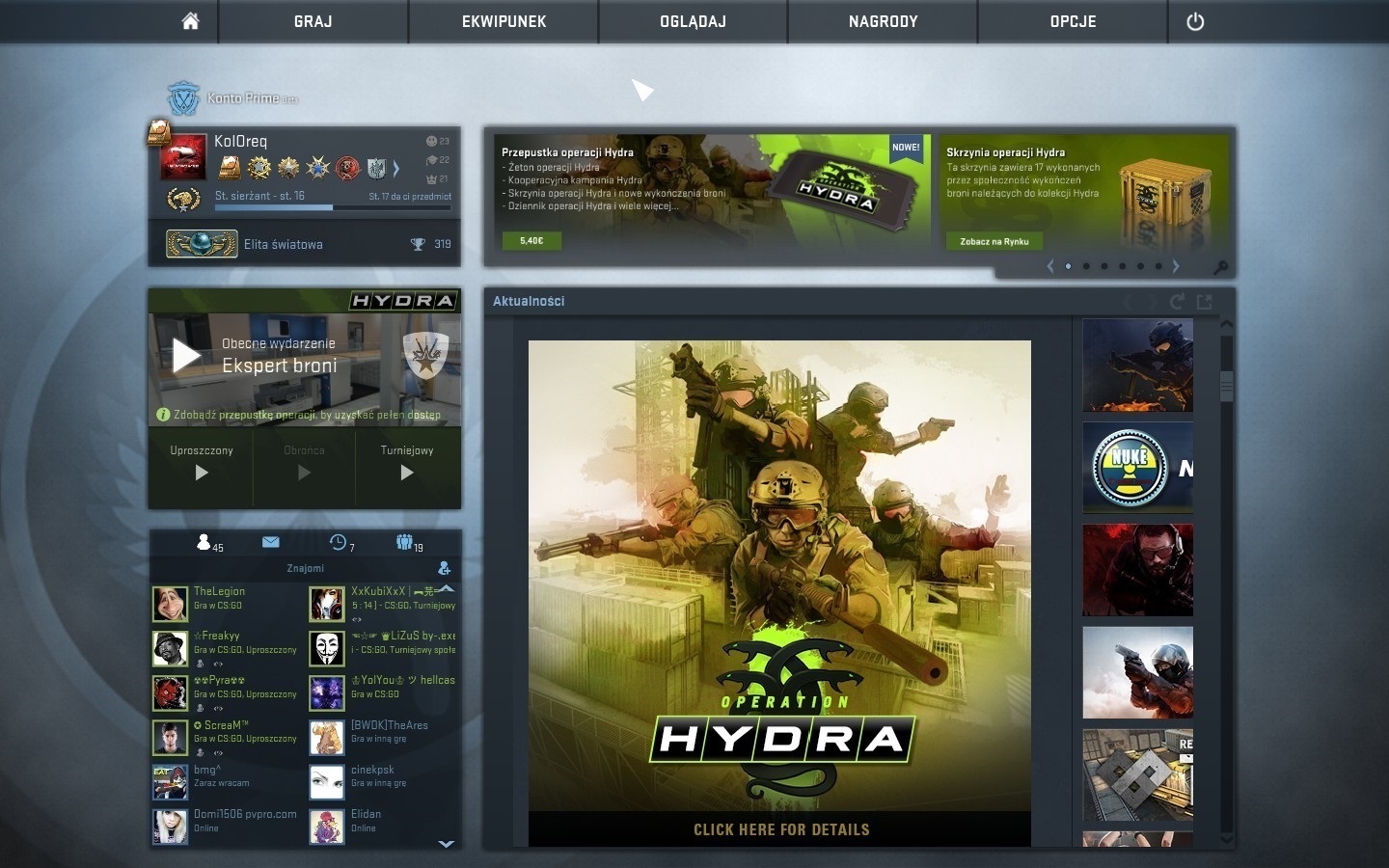Select friend name Domi1506 pvpro.com

coord(245,814)
